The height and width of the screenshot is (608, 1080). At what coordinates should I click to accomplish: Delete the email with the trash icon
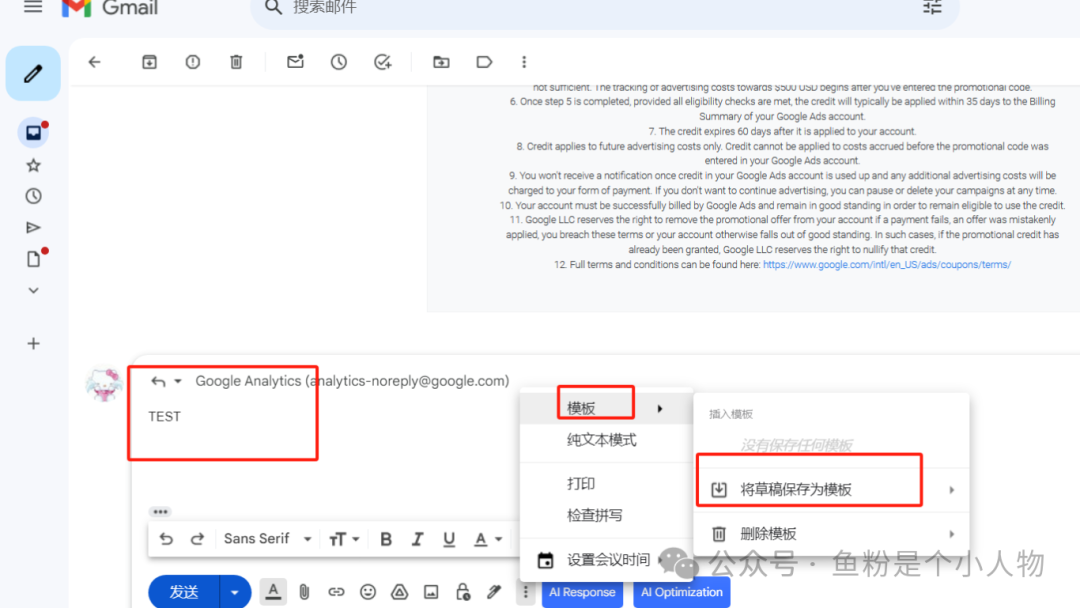click(x=236, y=61)
